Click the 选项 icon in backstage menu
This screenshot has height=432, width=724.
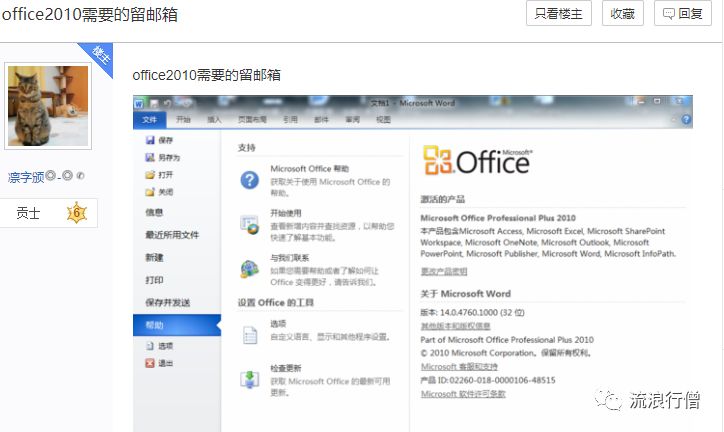[x=150, y=346]
